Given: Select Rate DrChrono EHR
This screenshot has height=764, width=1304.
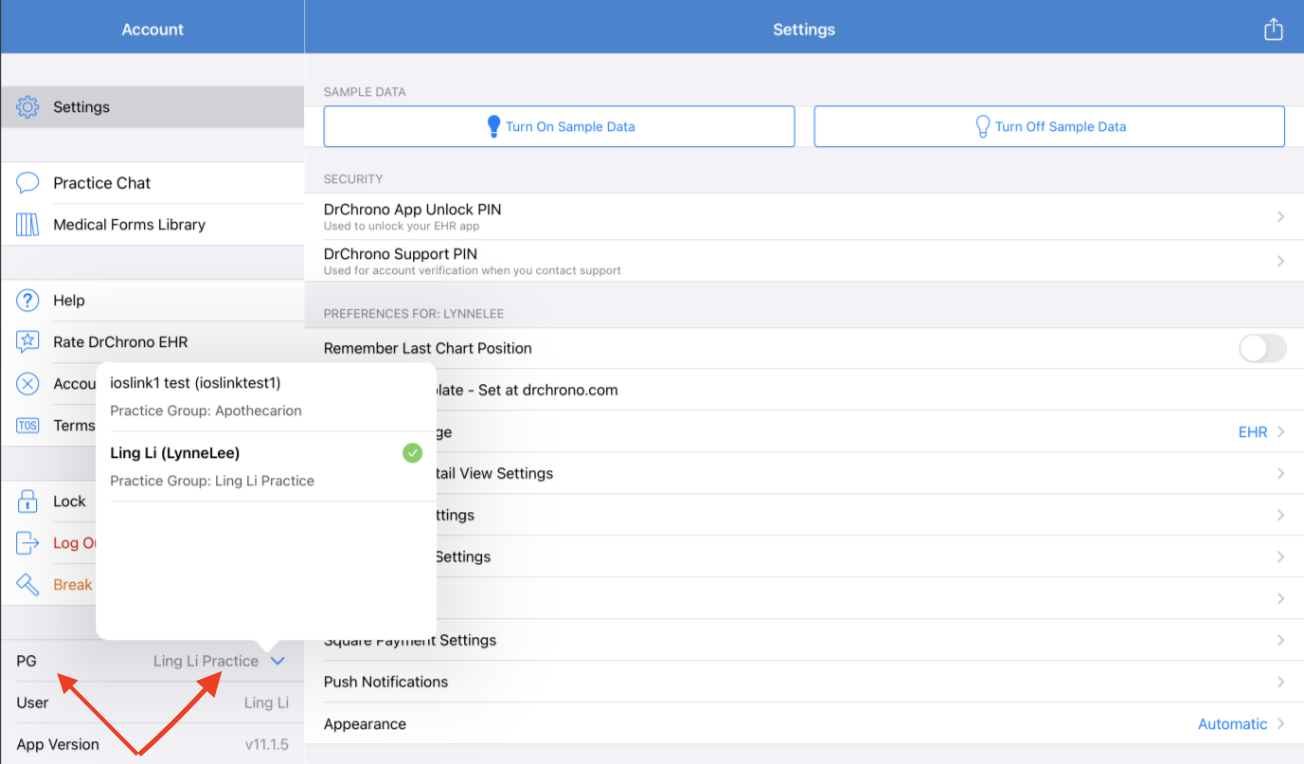Looking at the screenshot, I should [152, 342].
